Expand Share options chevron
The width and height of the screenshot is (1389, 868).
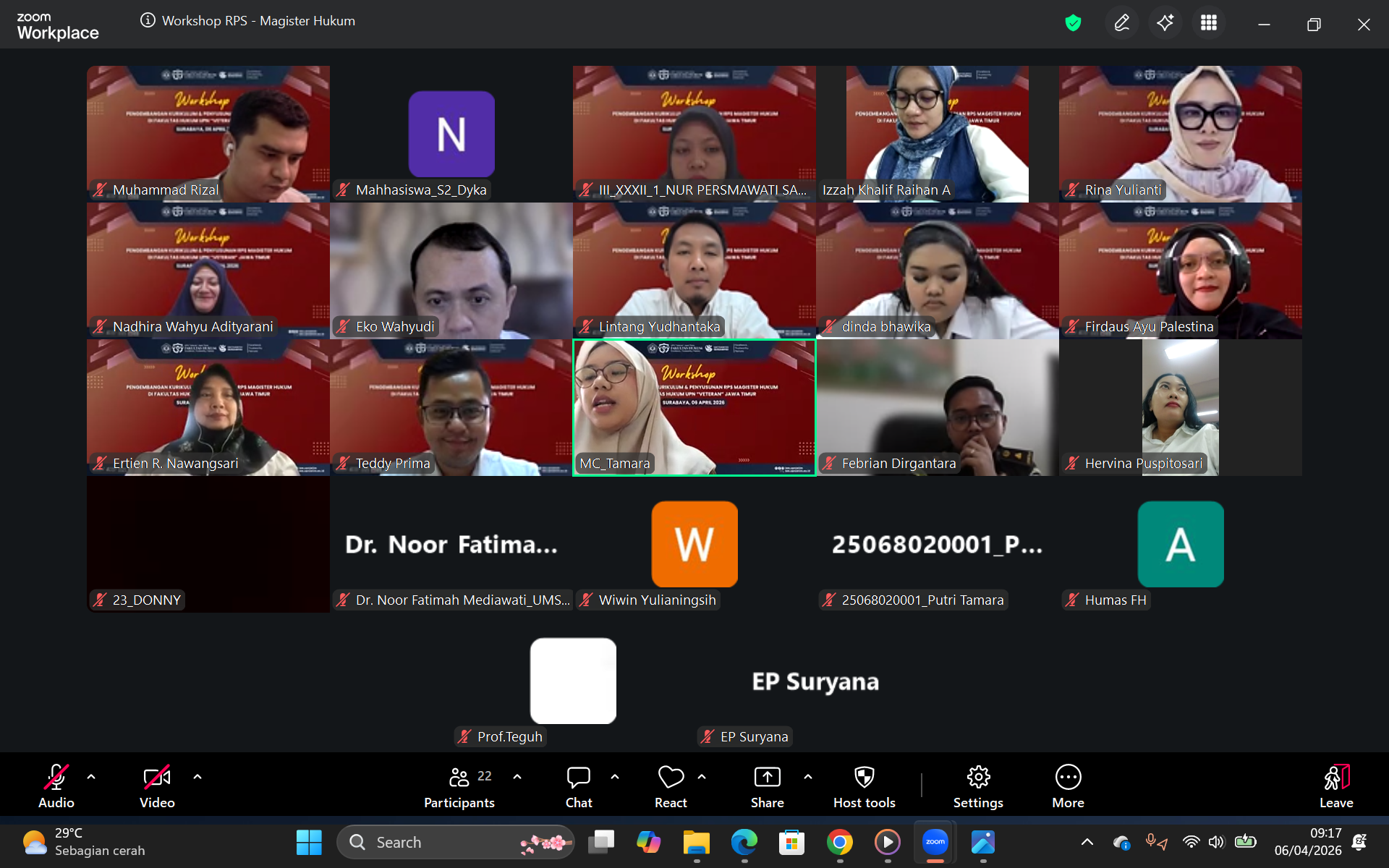pos(808,776)
